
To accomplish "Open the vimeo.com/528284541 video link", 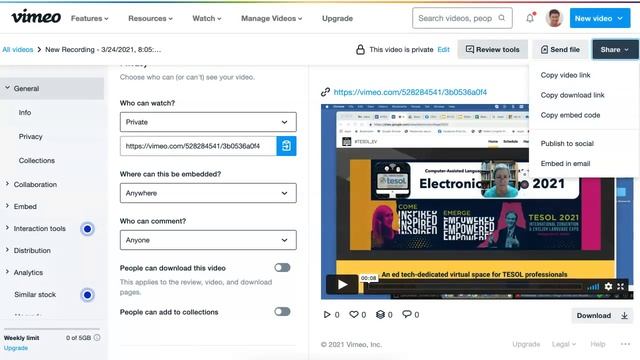I will click(x=410, y=92).
